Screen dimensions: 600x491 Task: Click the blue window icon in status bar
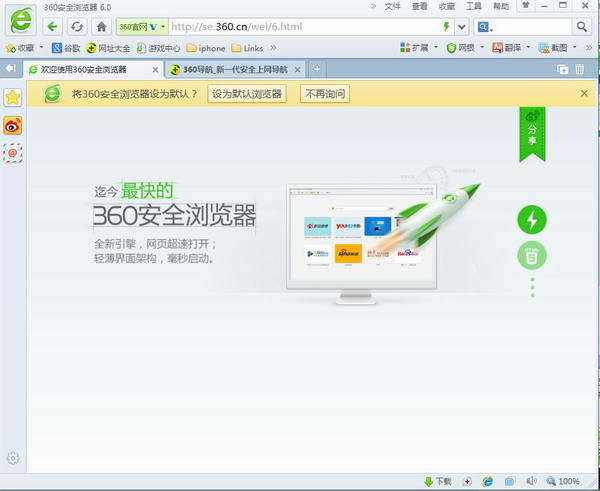(509, 481)
